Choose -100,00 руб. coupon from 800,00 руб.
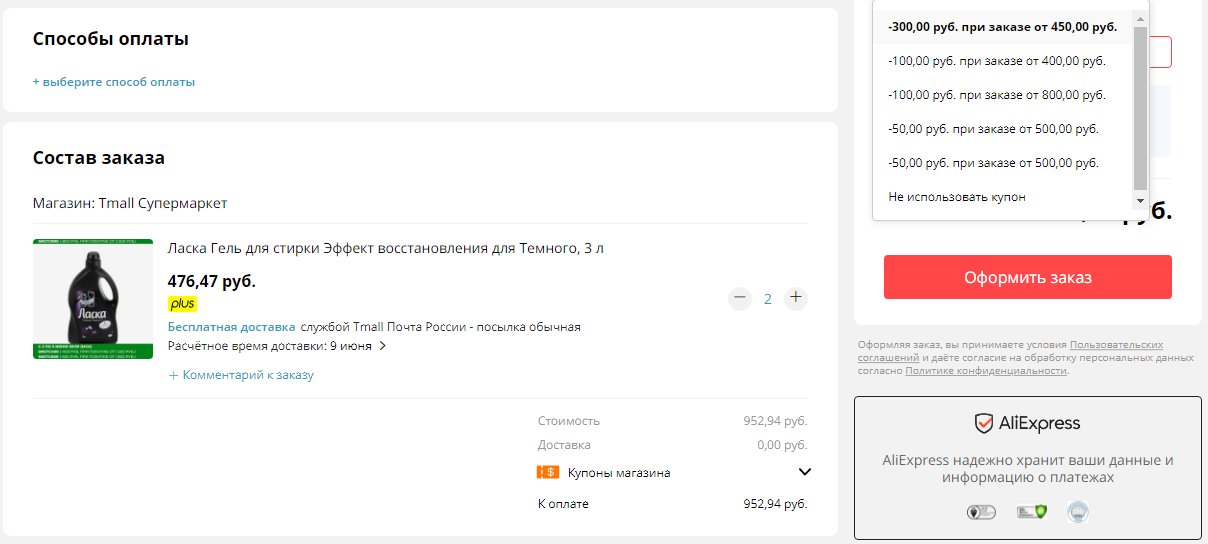Viewport: 1208px width, 544px height. 1003,95
